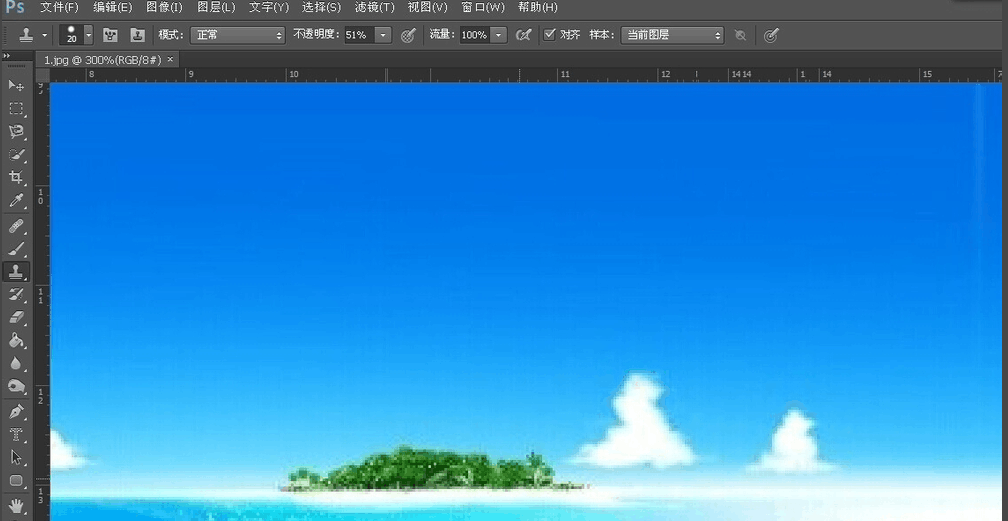Open the 编辑(E) menu

(x=112, y=8)
